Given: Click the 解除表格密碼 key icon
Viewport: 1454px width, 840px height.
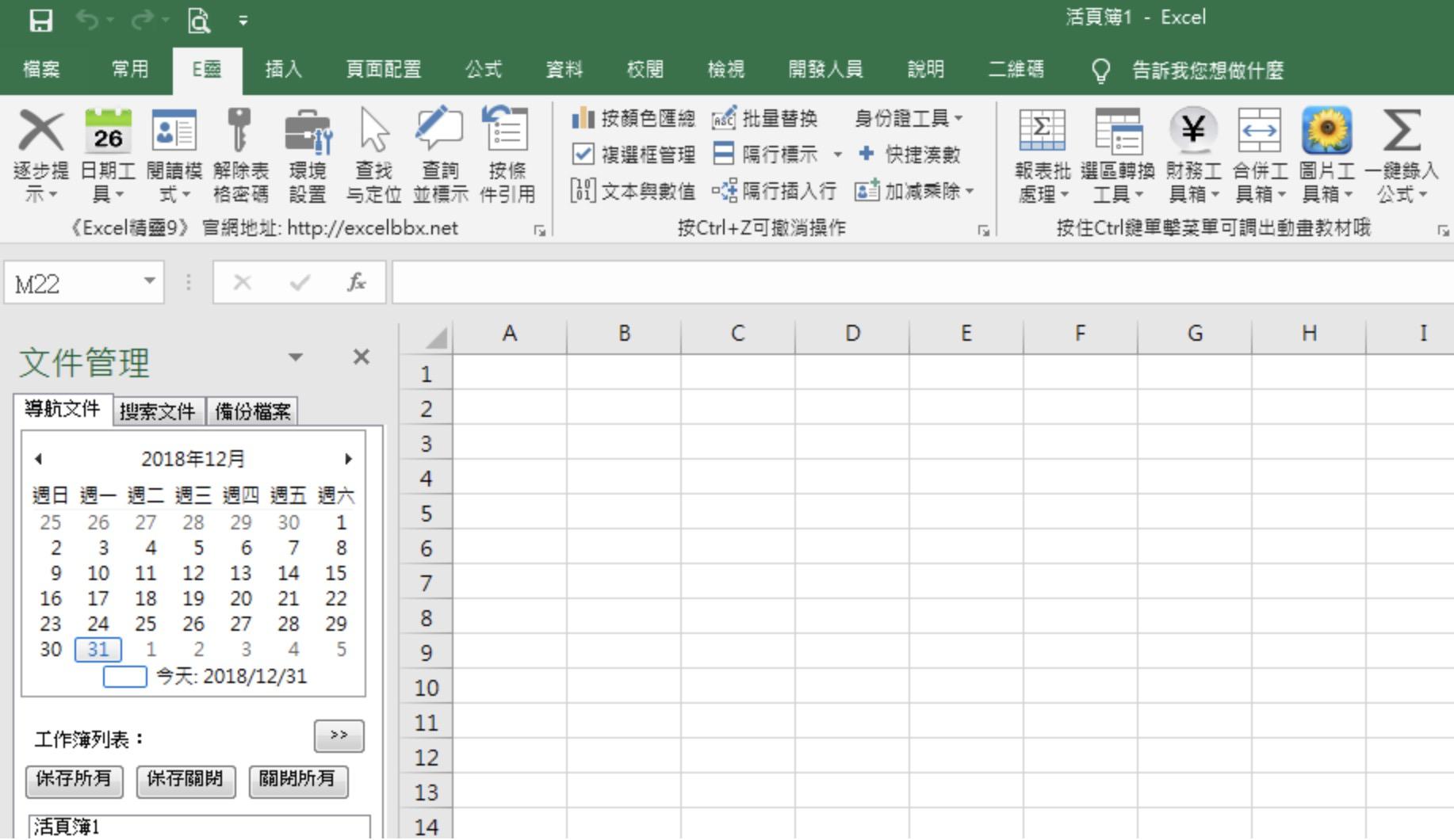Looking at the screenshot, I should 239,132.
